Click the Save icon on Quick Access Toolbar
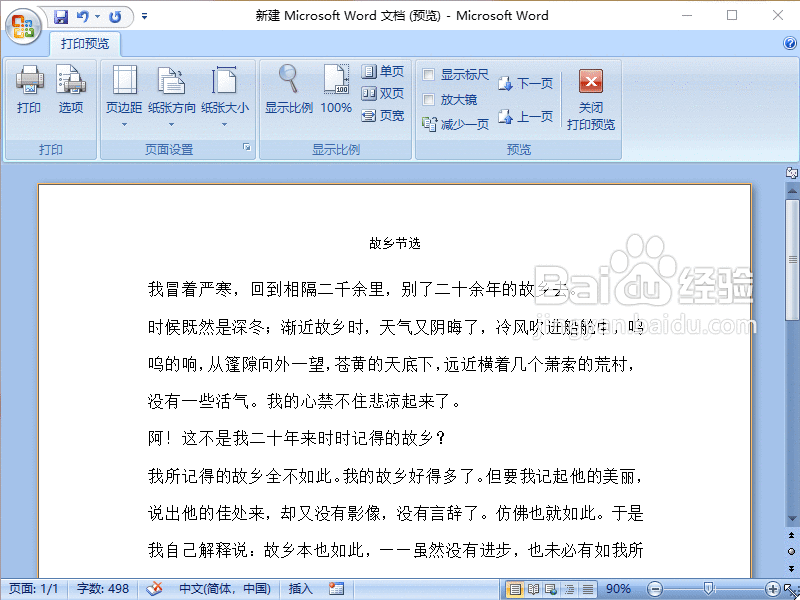This screenshot has width=800, height=600. (60, 16)
